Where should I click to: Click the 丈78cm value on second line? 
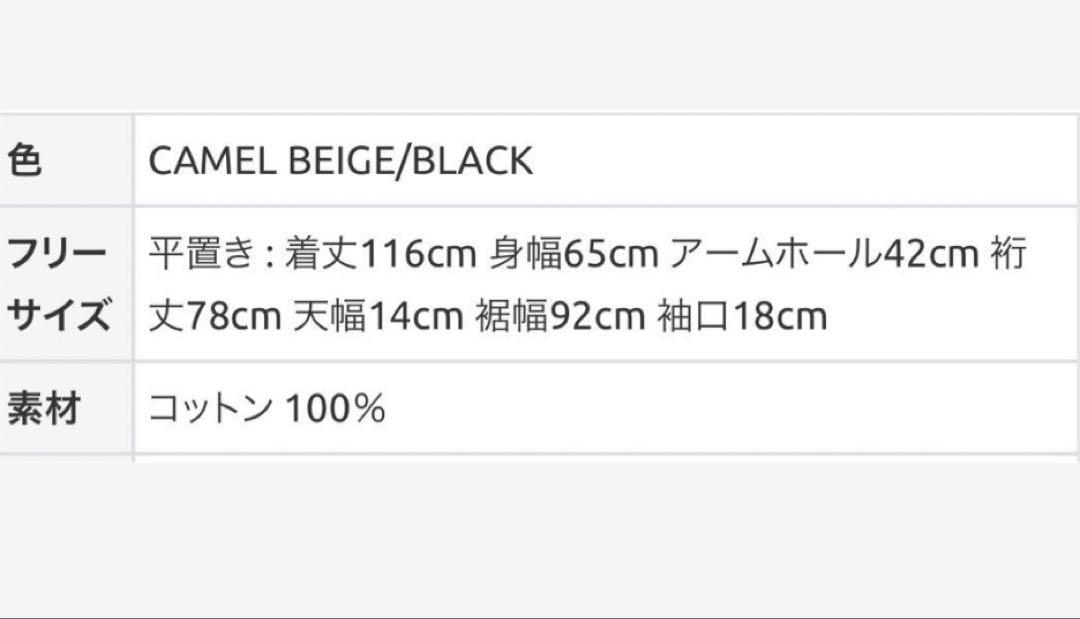(x=215, y=316)
